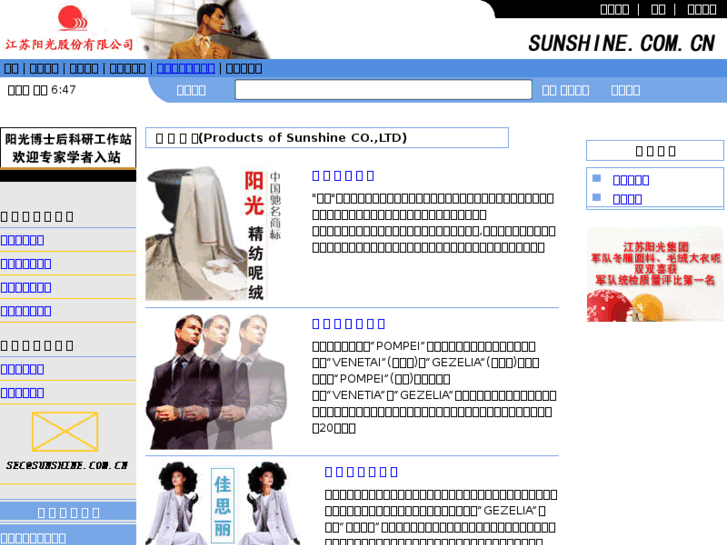The image size is (727, 545).
Task: Click the header photo of man in tan suit
Action: coord(202,30)
